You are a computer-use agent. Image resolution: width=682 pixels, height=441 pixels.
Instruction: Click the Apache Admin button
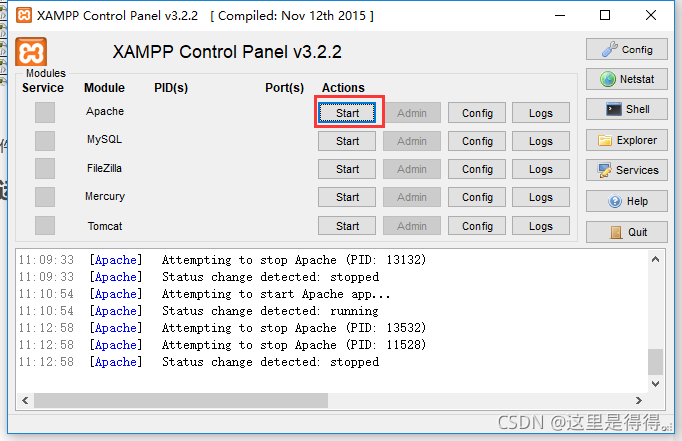click(411, 113)
